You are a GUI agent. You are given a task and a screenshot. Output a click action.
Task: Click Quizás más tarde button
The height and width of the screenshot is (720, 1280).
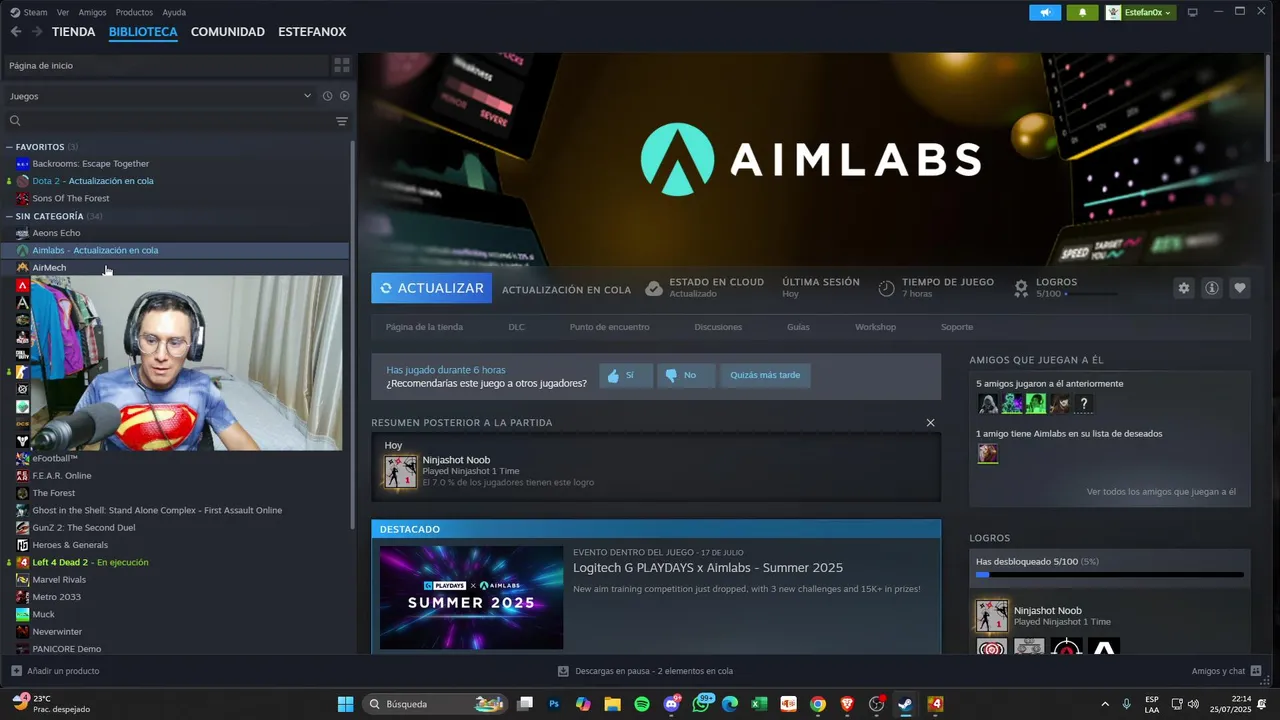765,375
